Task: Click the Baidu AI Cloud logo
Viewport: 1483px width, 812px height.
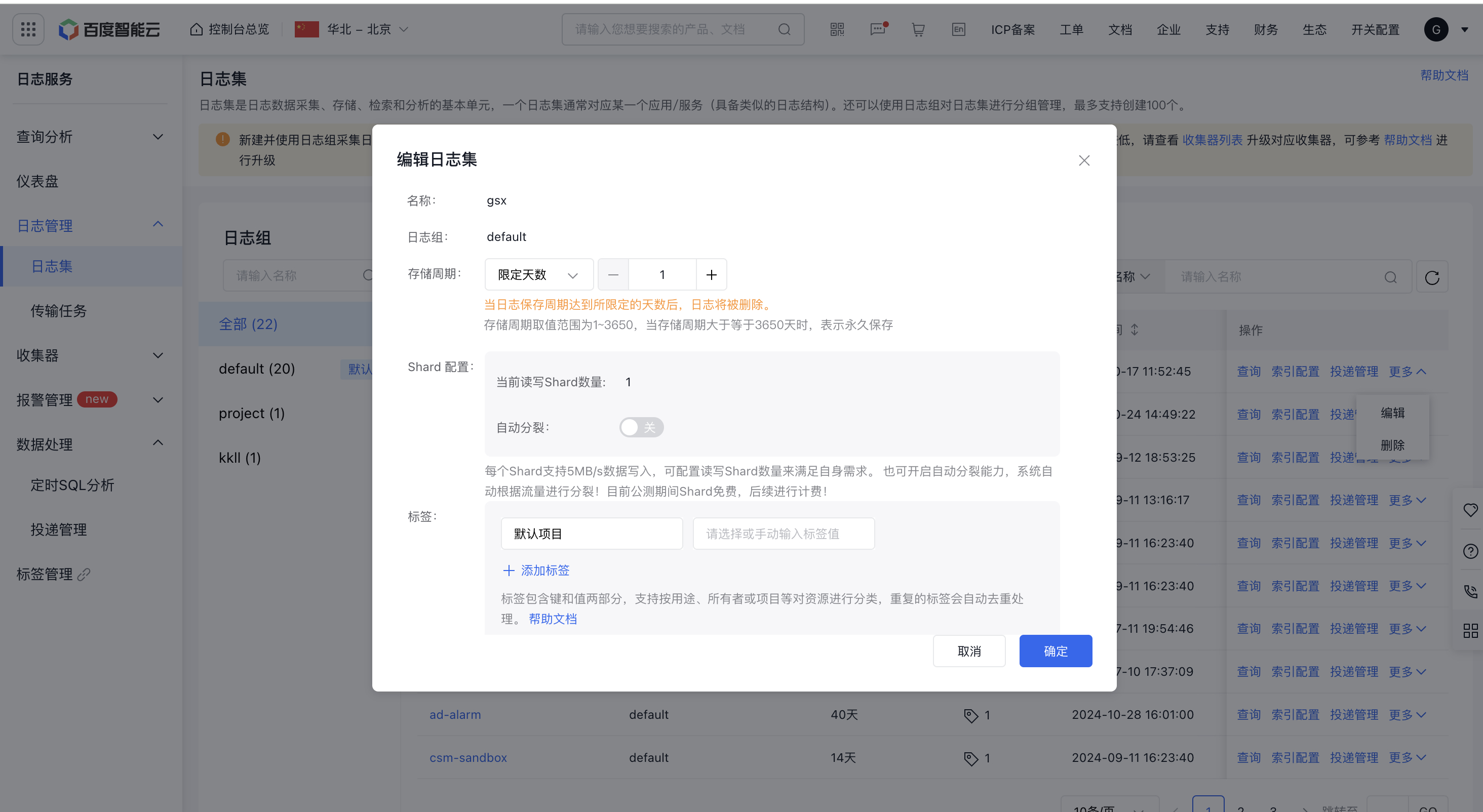Action: click(109, 29)
